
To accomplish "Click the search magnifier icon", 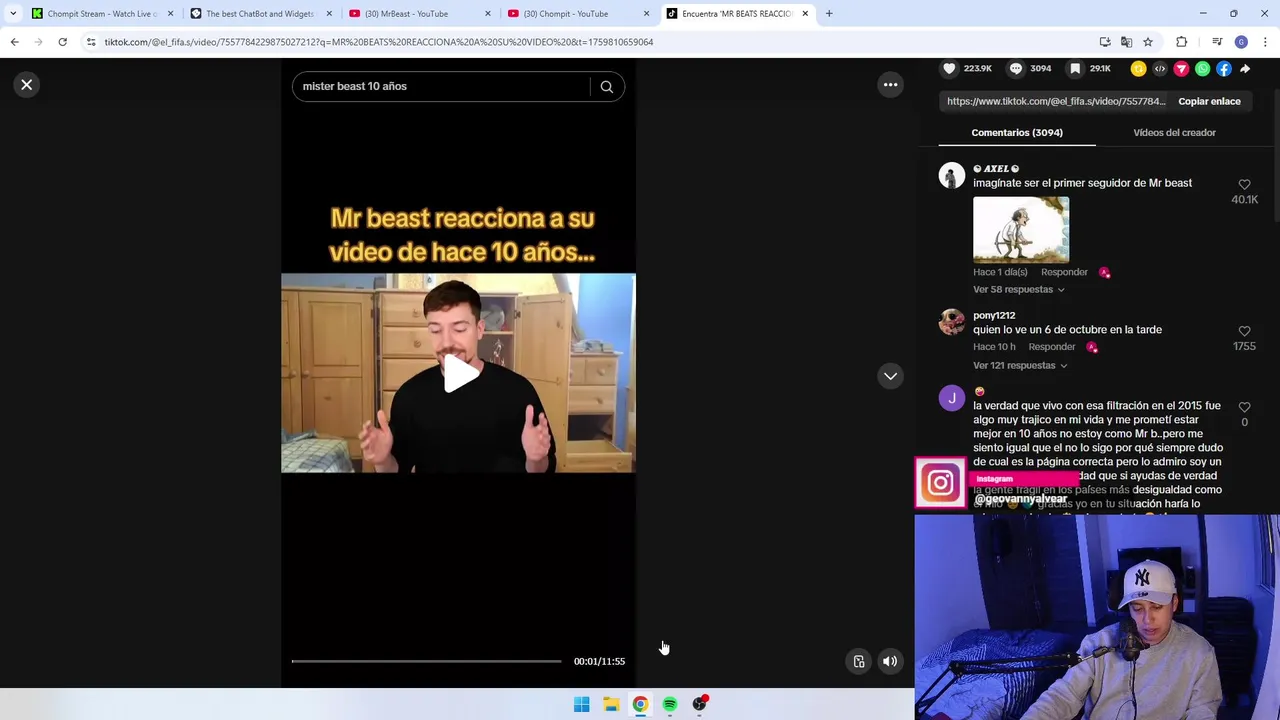I will (607, 87).
